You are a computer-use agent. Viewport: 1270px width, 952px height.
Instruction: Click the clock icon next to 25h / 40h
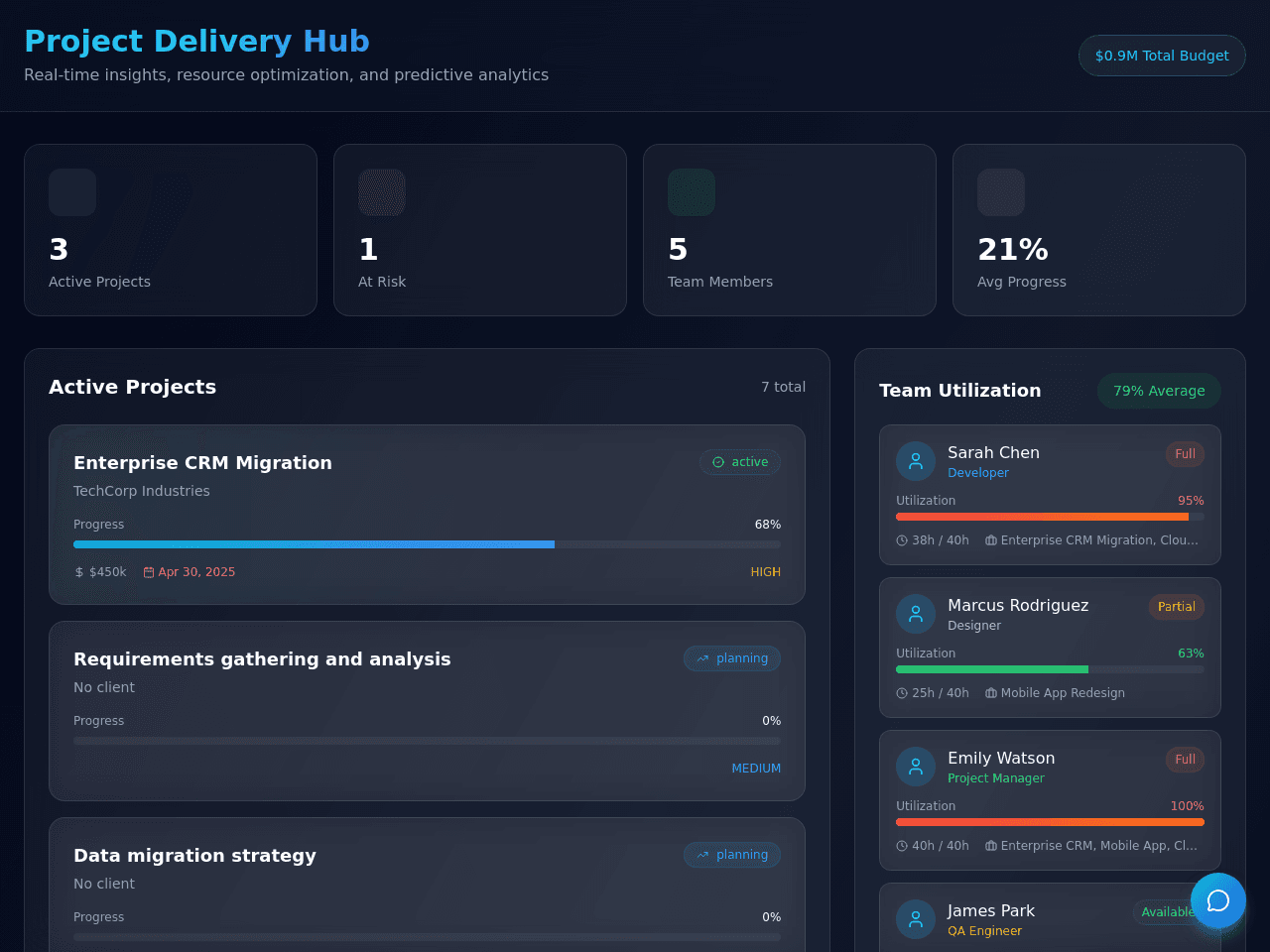[x=902, y=693]
